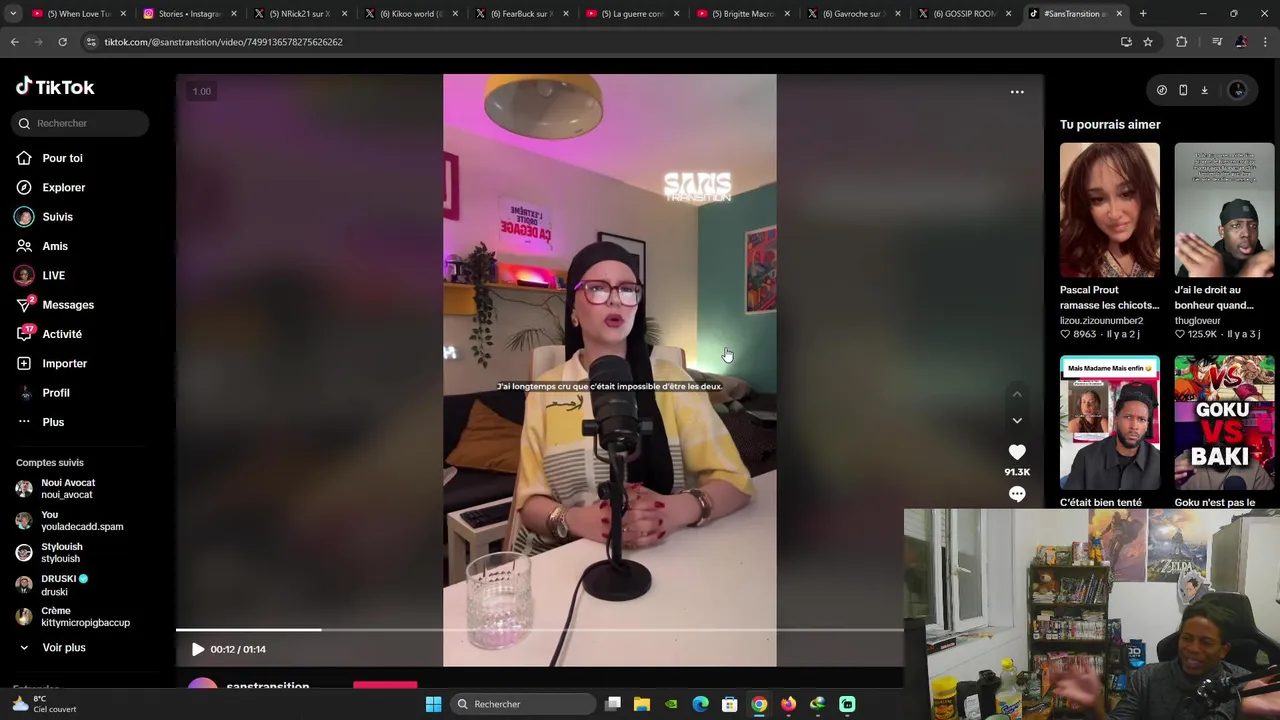Click the download app icon in header
Image resolution: width=1280 pixels, height=720 pixels.
point(1204,90)
